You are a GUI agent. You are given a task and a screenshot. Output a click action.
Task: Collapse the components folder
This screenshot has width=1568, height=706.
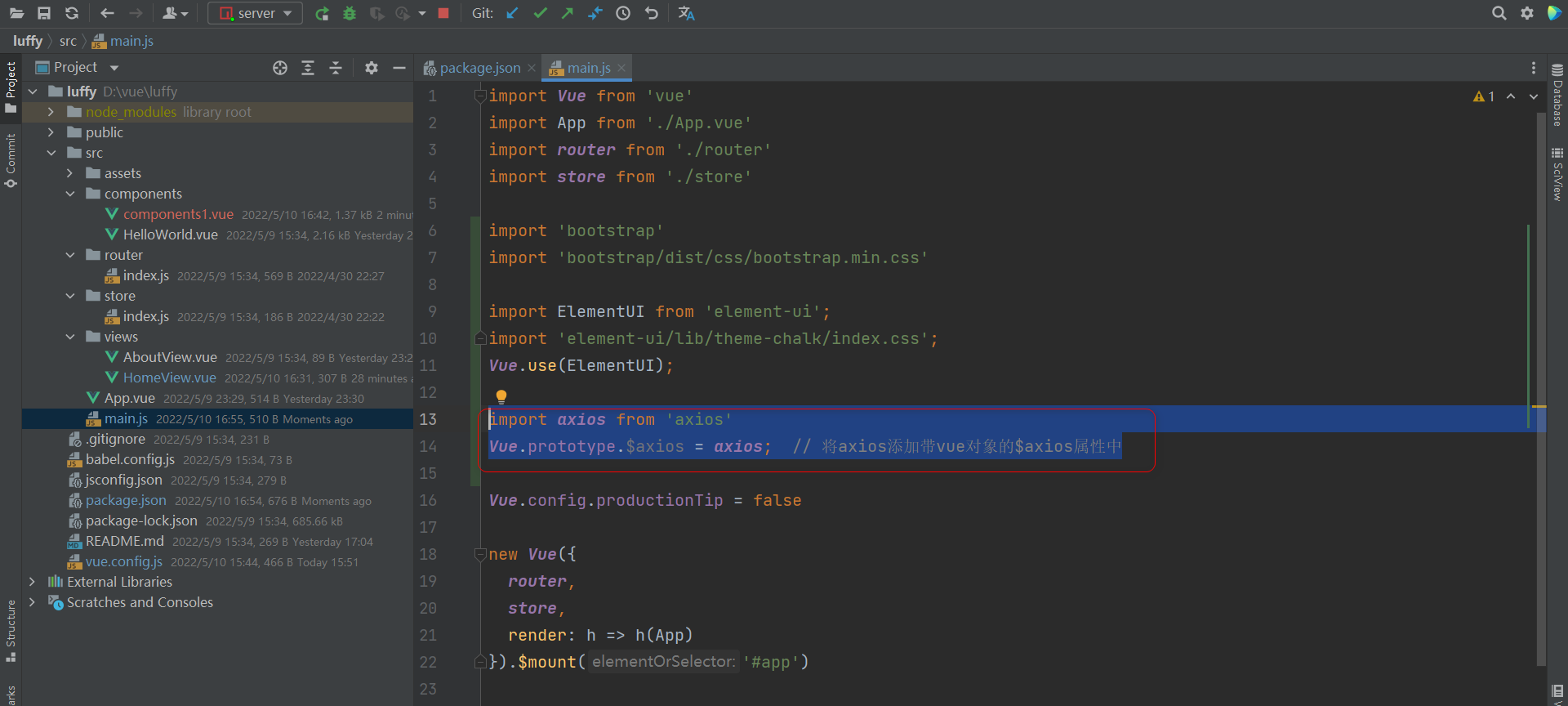pyautogui.click(x=69, y=194)
